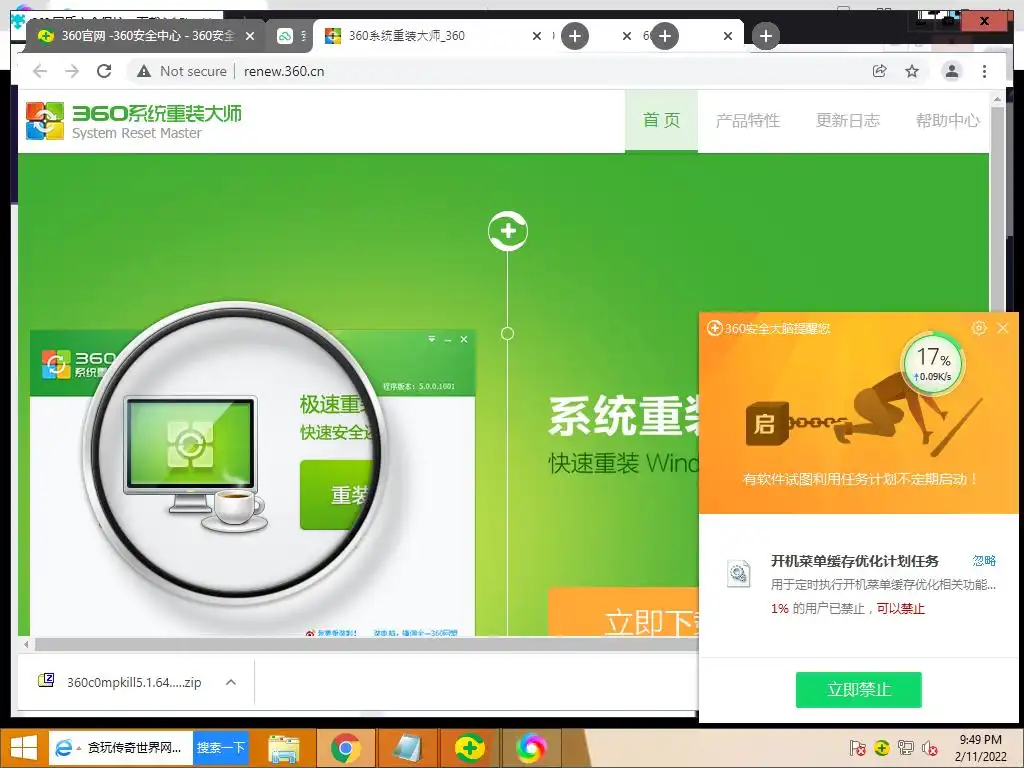Open the 首页 navigation item
The image size is (1024, 768).
pyautogui.click(x=661, y=121)
